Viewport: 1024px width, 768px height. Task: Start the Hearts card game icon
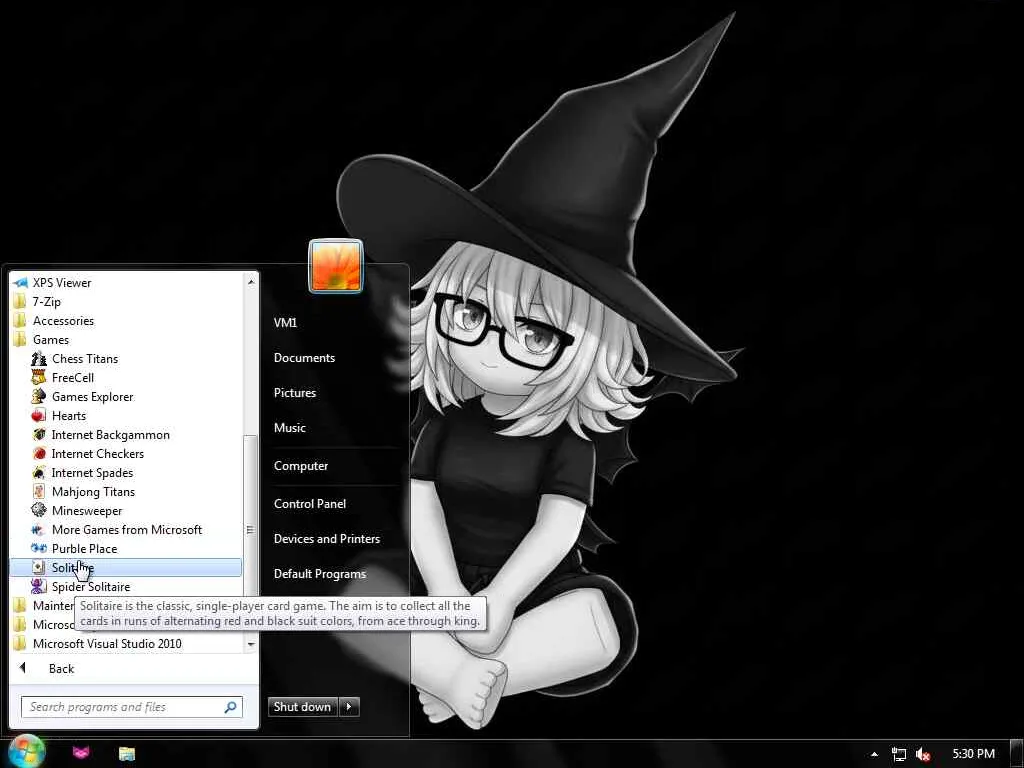click(39, 415)
